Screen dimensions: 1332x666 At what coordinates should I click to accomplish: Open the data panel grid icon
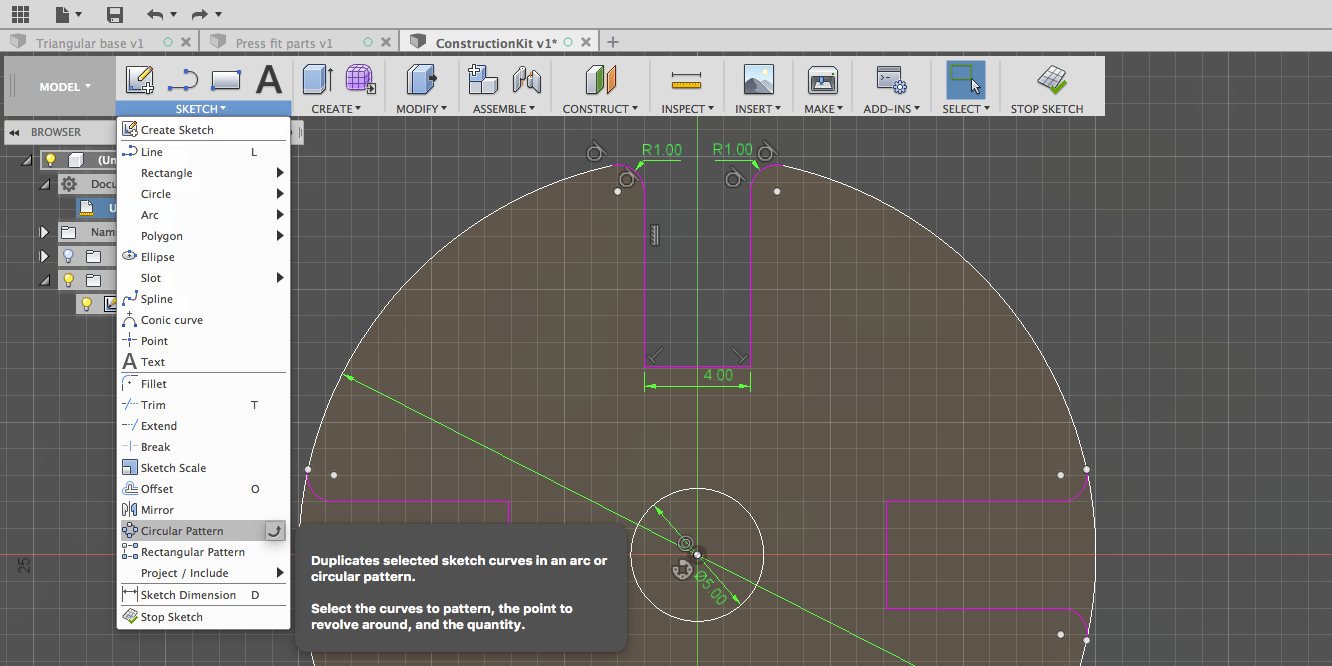point(20,14)
